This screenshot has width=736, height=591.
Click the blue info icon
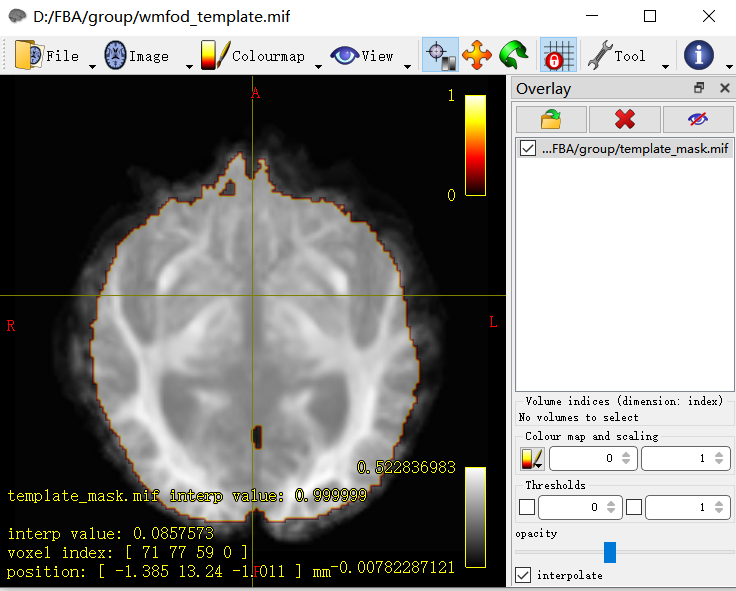pyautogui.click(x=698, y=56)
